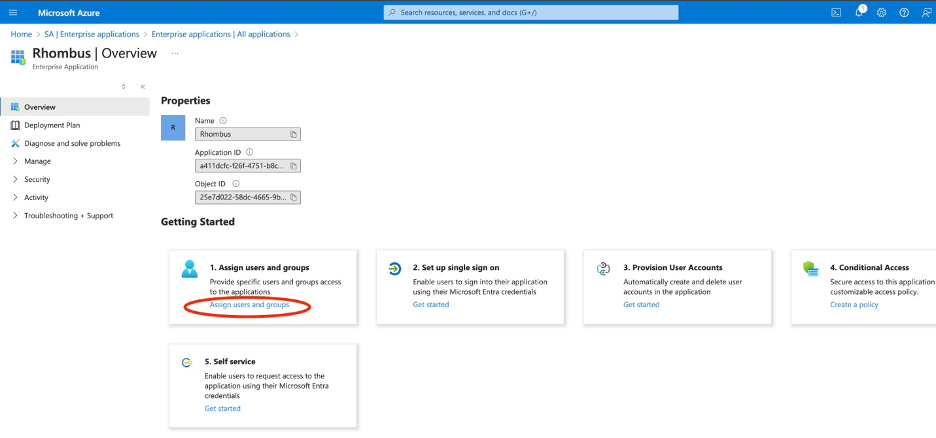This screenshot has width=936, height=438.
Task: Show info tooltip next to Name
Action: click(x=223, y=121)
